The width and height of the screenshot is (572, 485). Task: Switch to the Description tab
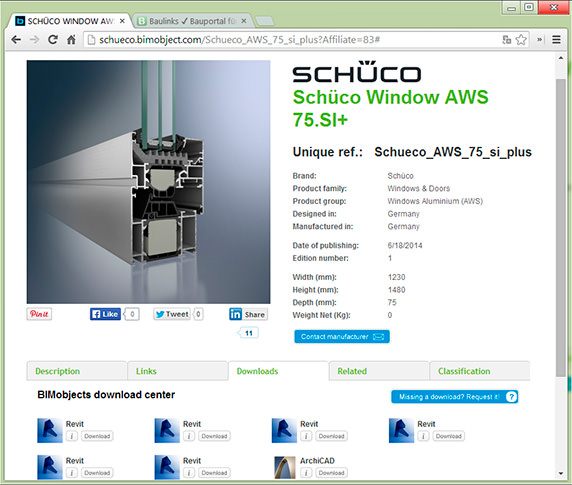point(77,371)
